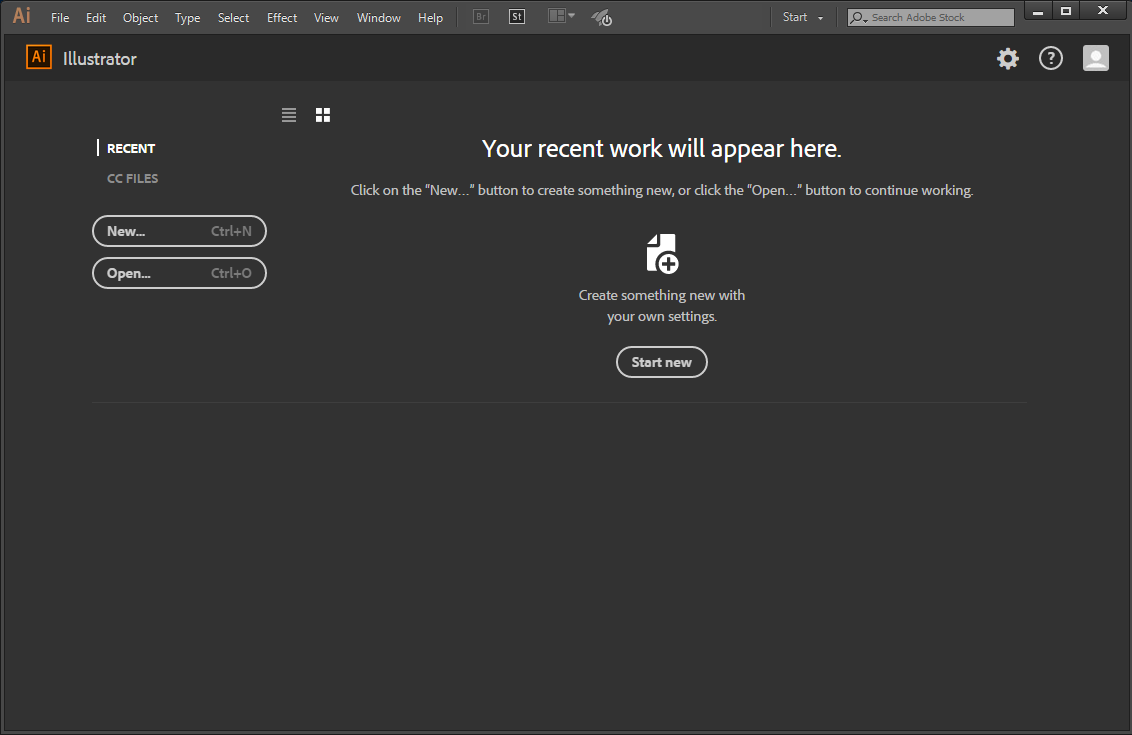Viewport: 1132px width, 735px height.
Task: Click the search magnifier dropdown icon
Action: tap(858, 17)
